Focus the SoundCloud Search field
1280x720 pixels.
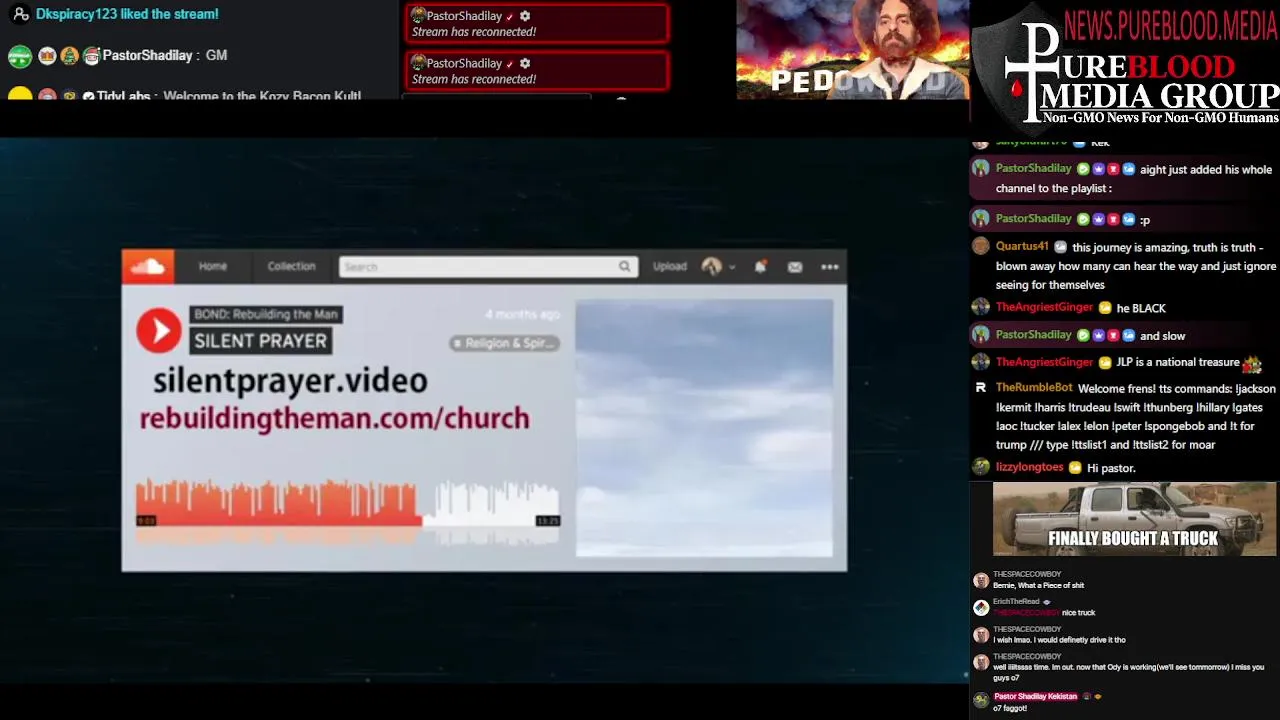coord(488,267)
